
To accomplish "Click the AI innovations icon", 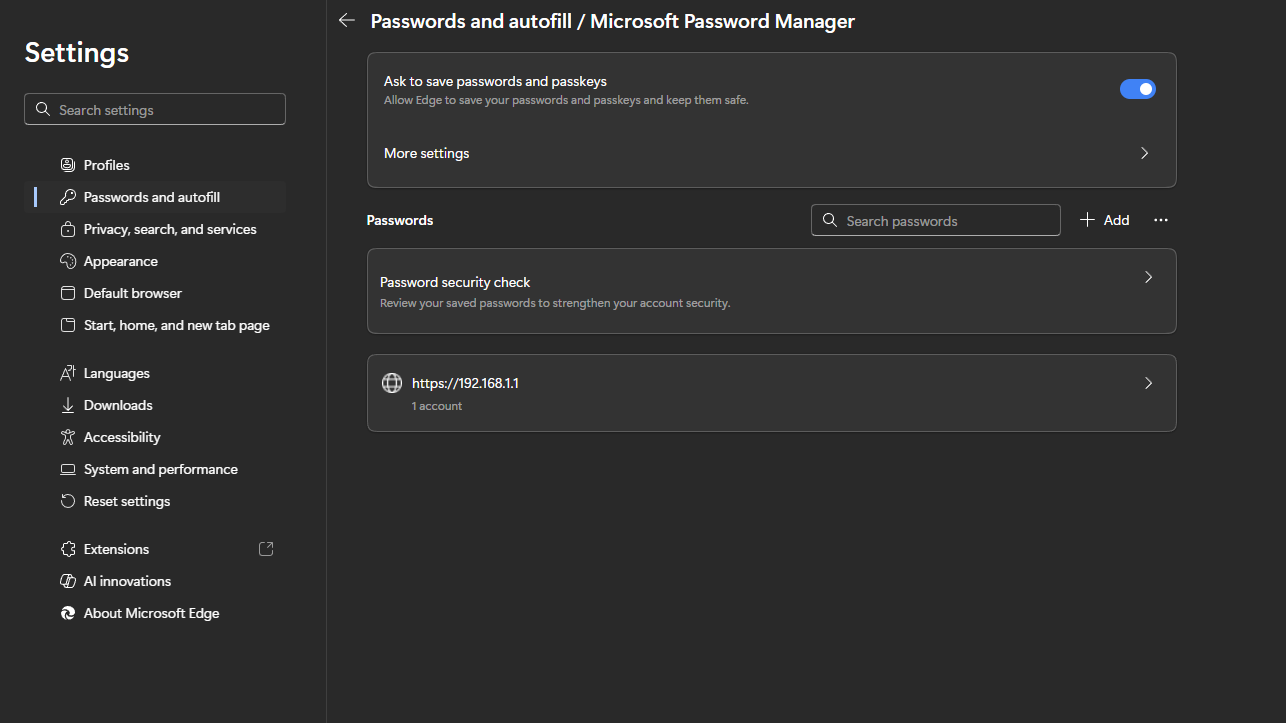I will tap(68, 581).
